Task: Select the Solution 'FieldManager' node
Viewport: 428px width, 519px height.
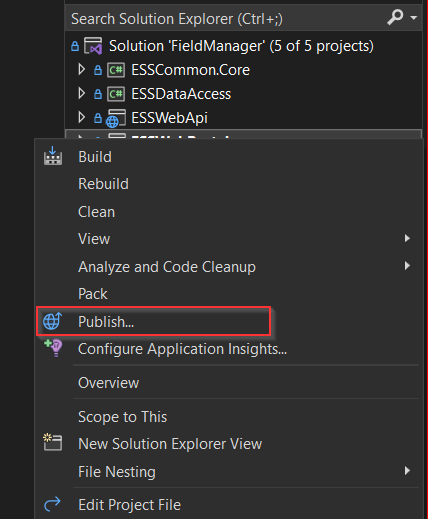Action: [241, 46]
